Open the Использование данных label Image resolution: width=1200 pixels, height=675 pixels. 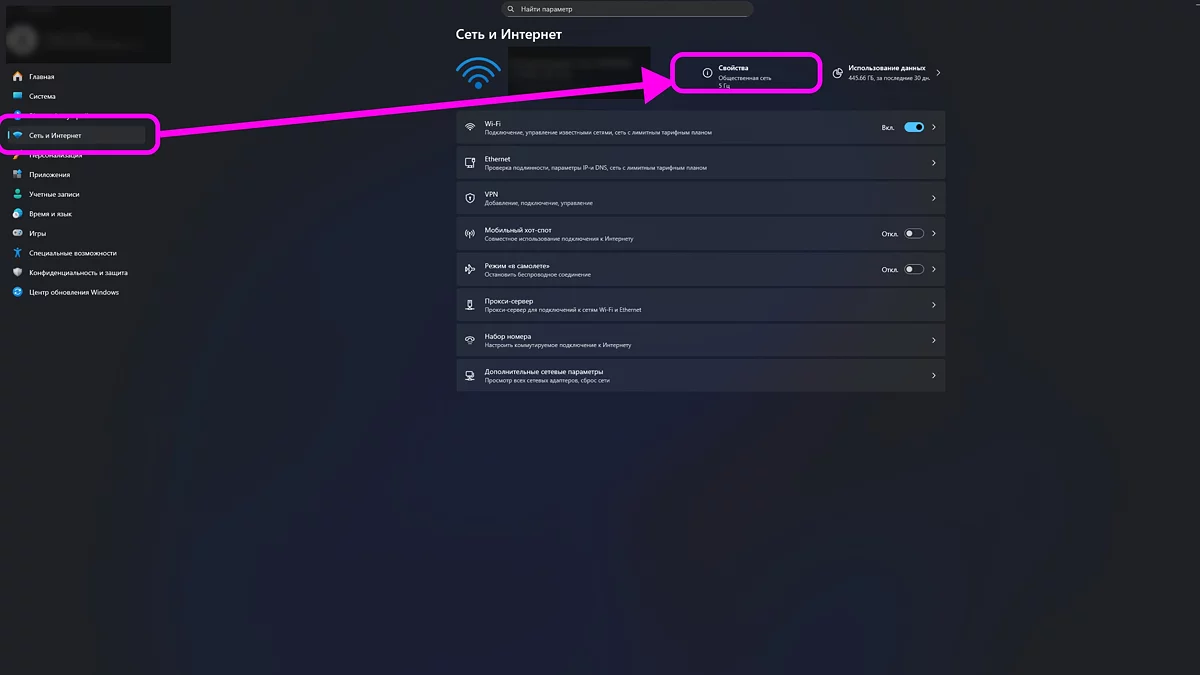(x=887, y=68)
